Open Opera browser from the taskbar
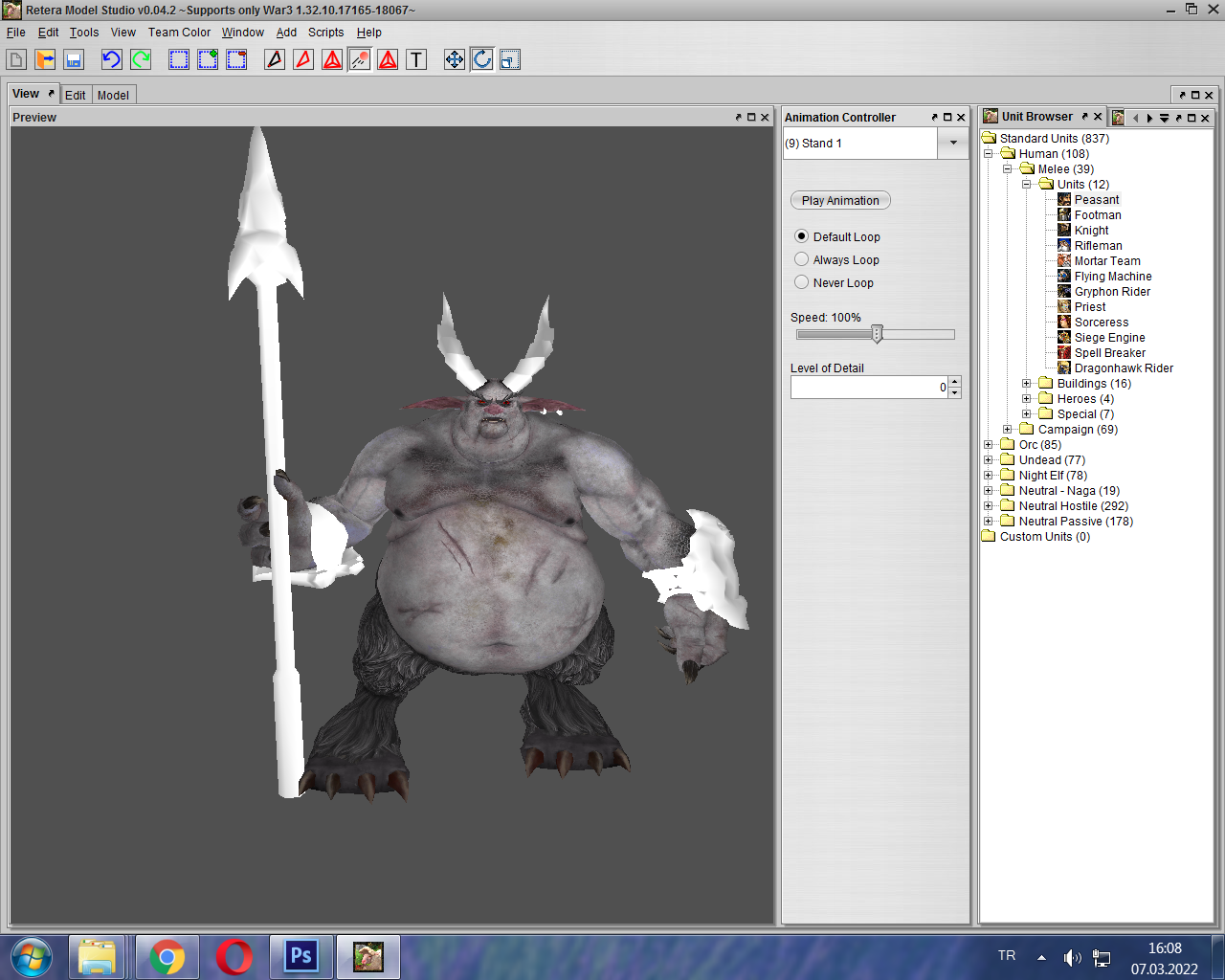 point(234,956)
